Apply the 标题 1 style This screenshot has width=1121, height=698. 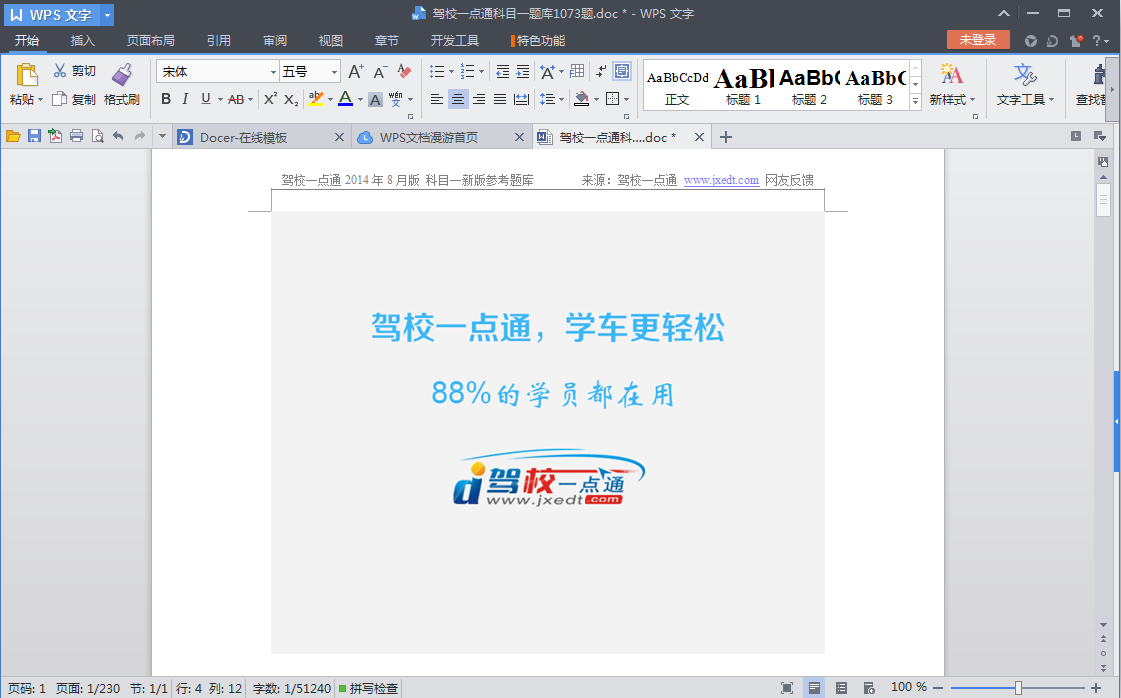pyautogui.click(x=744, y=85)
